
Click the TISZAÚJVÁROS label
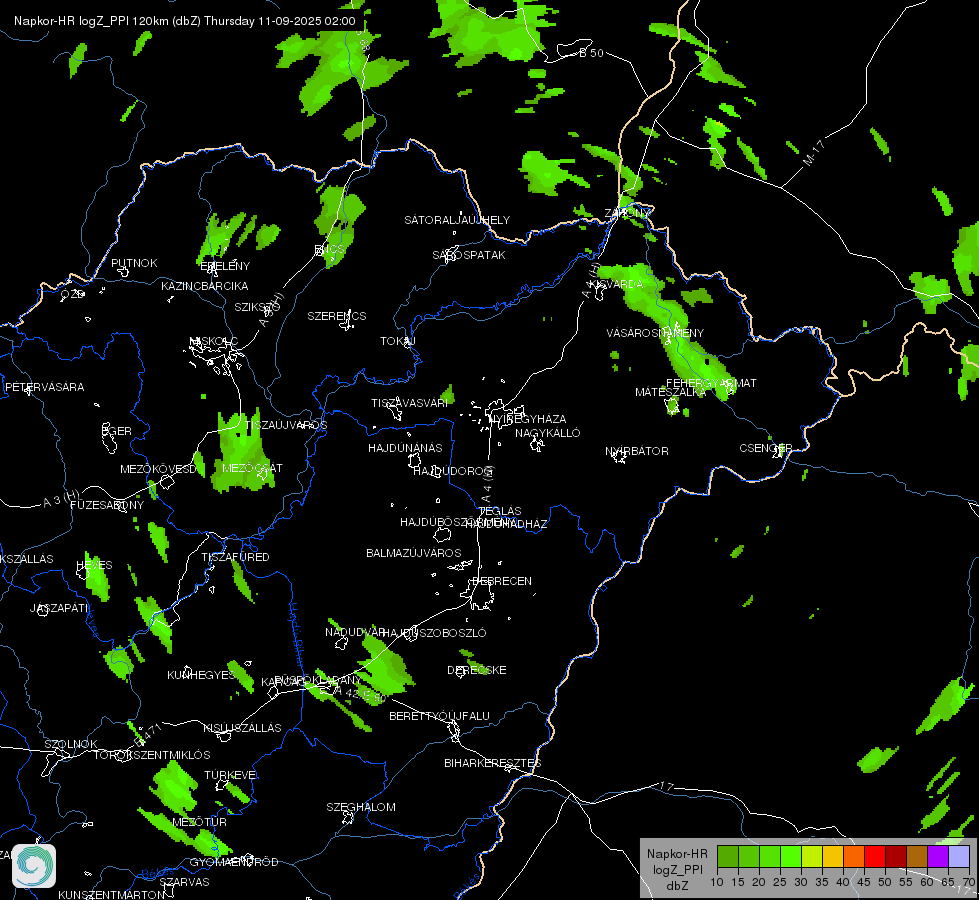click(x=286, y=425)
